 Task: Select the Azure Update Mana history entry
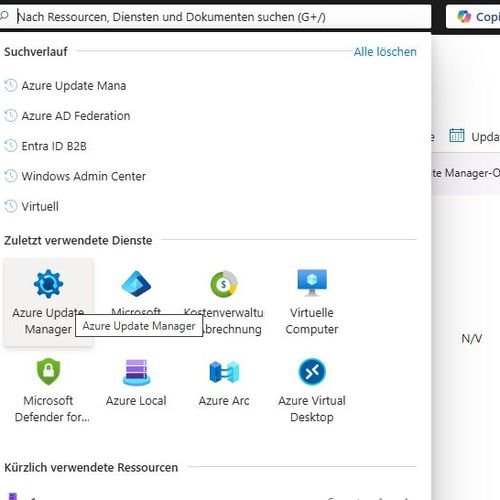click(x=74, y=86)
